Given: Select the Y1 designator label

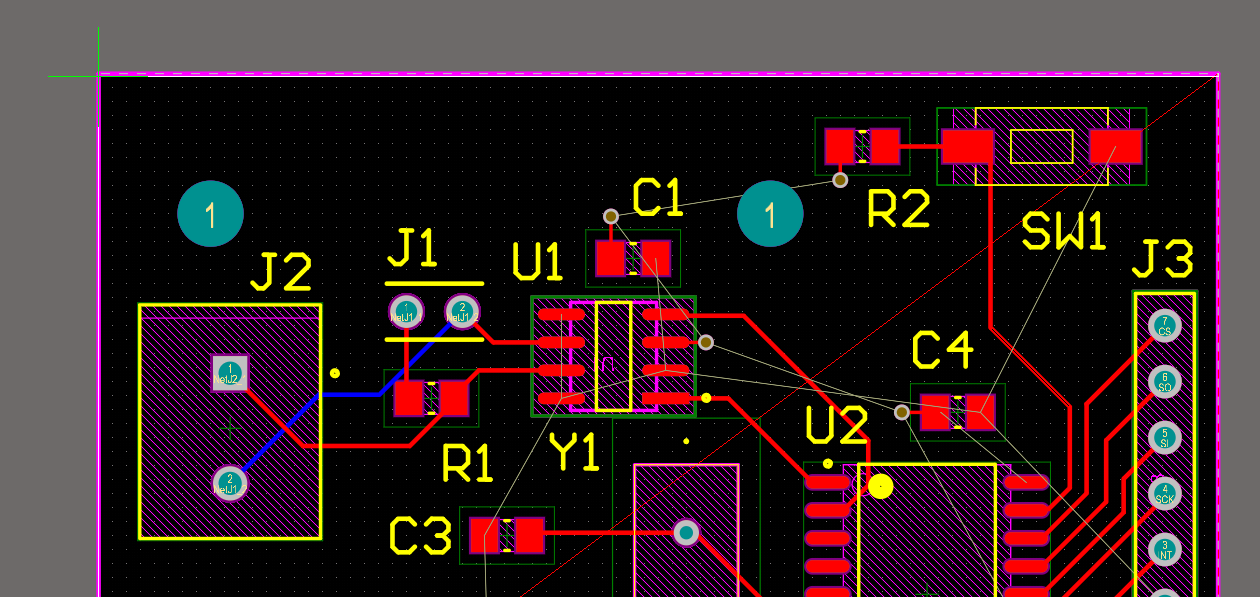Looking at the screenshot, I should click(575, 452).
